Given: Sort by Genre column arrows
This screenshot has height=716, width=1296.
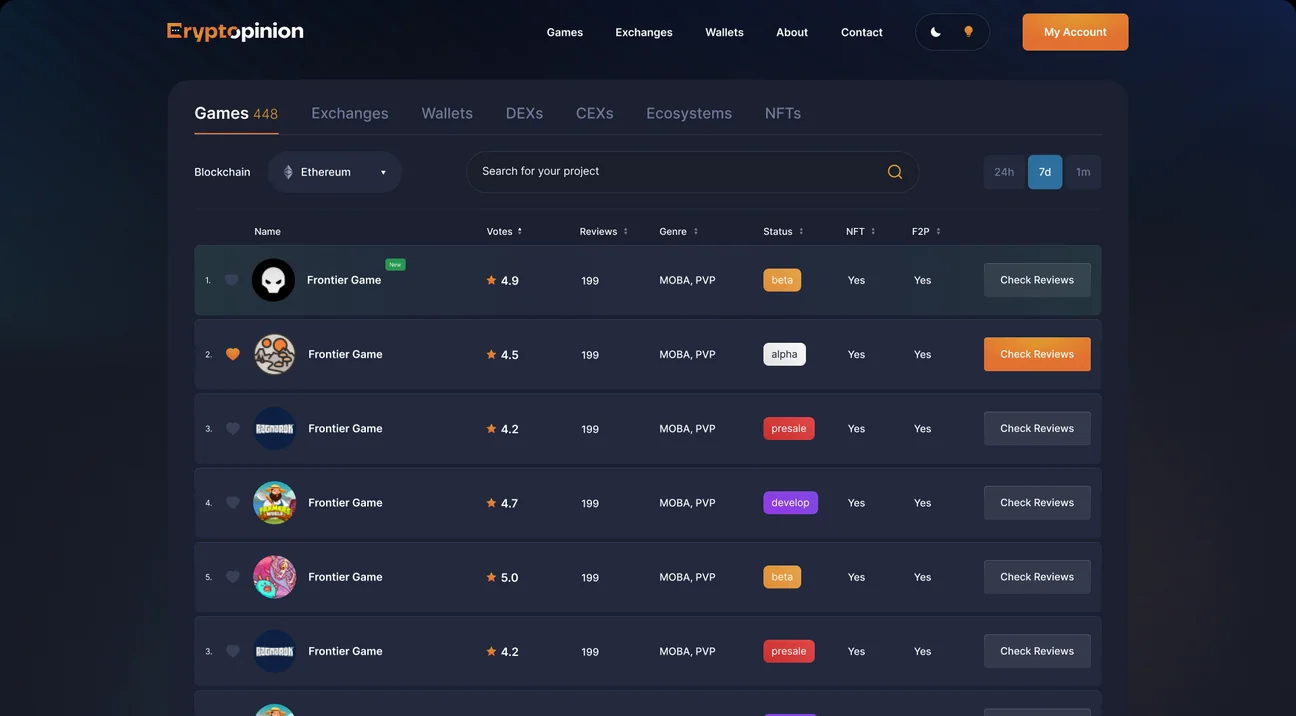Looking at the screenshot, I should (696, 231).
